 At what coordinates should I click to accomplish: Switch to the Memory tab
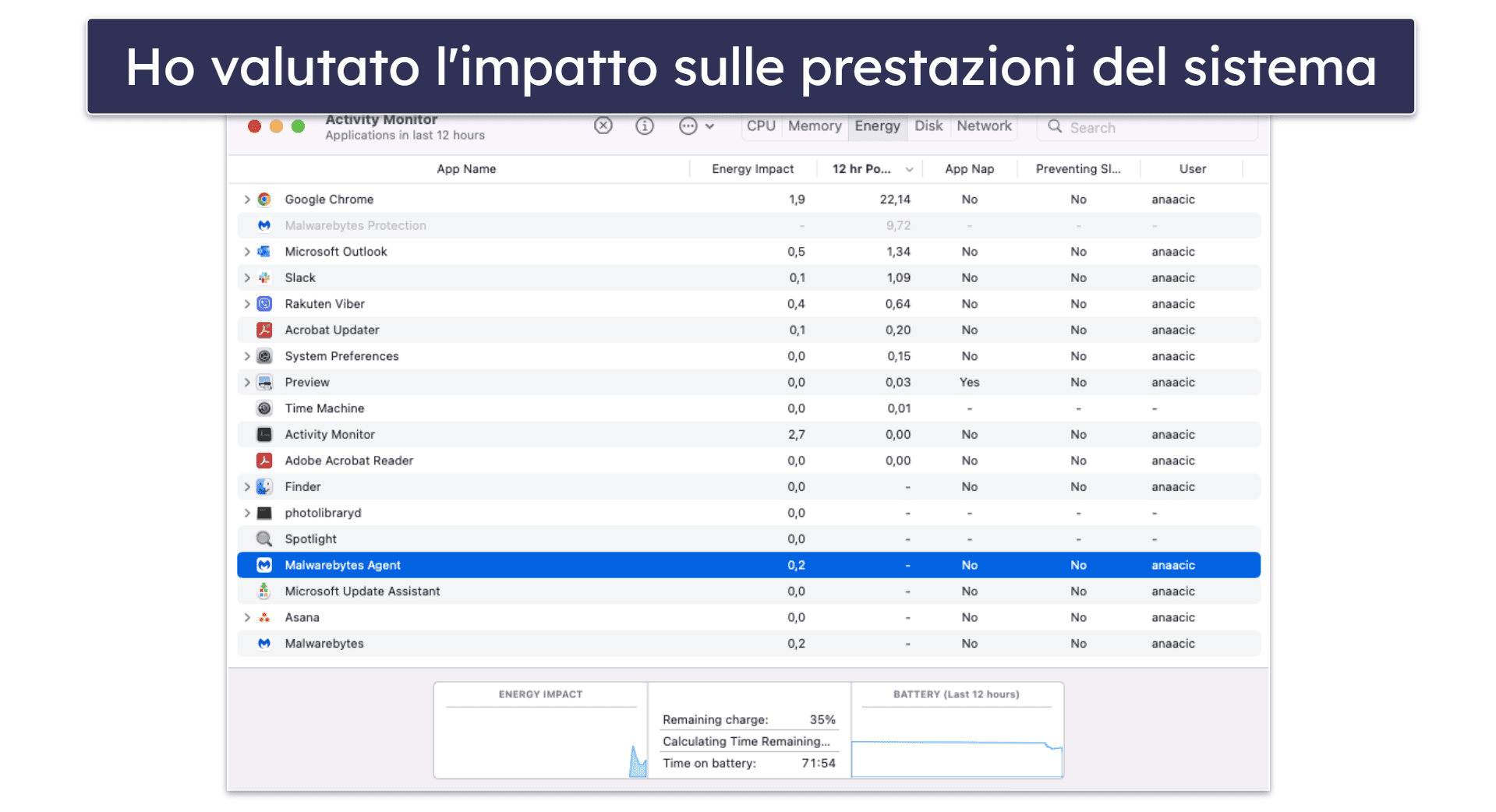point(815,125)
